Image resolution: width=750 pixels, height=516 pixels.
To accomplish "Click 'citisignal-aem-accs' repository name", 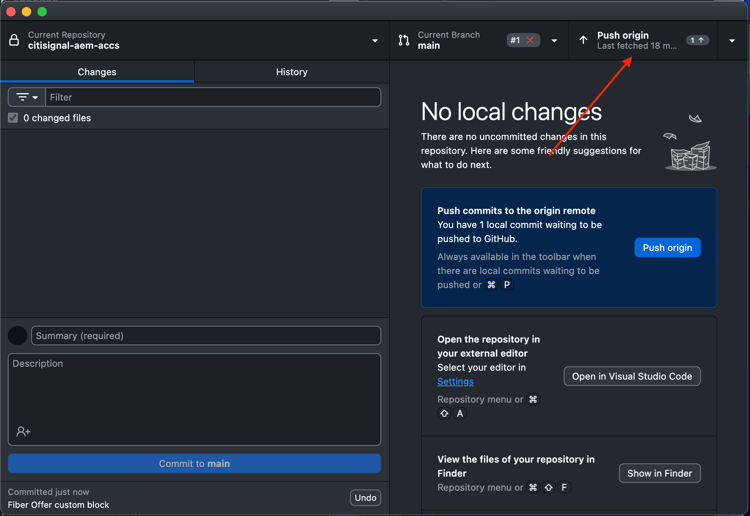I will [74, 46].
